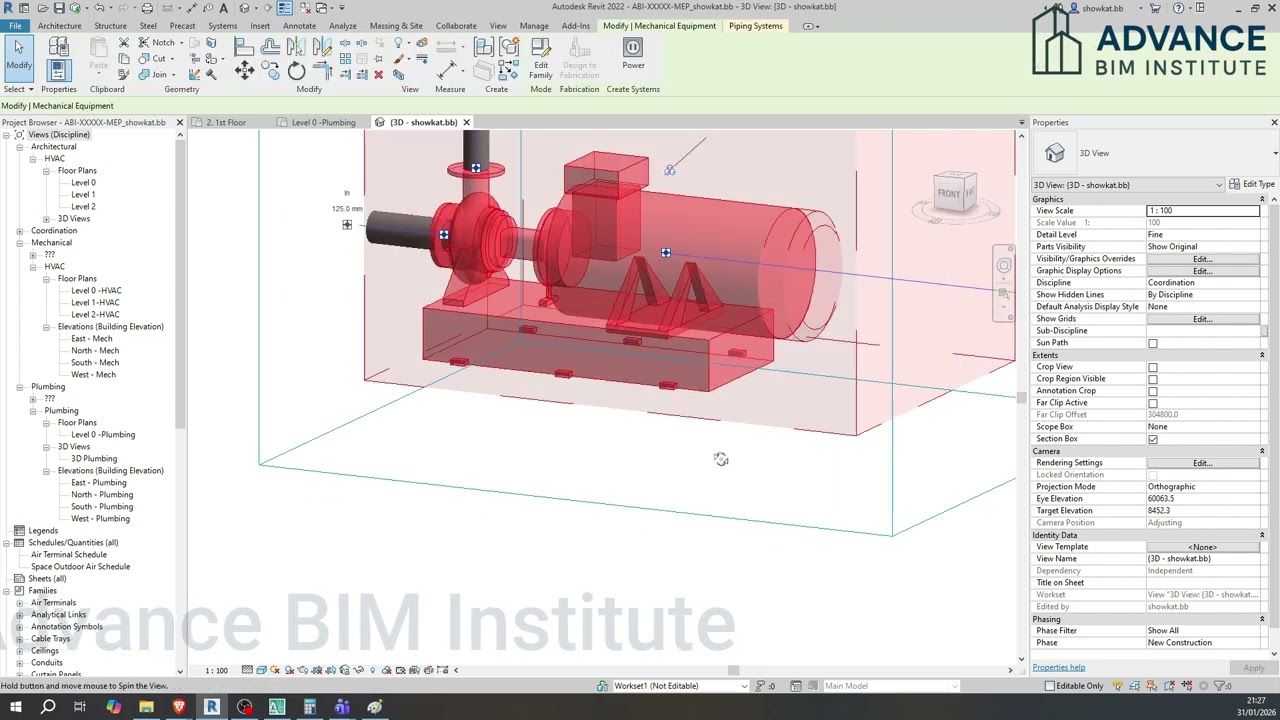This screenshot has height=720, width=1280.
Task: Click the Project Browser vertical scrollbar
Action: click(181, 285)
